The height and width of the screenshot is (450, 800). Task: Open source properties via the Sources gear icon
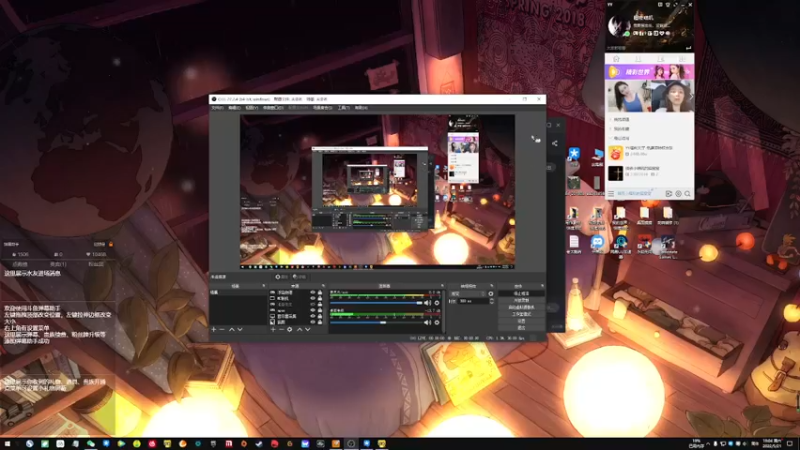point(289,330)
